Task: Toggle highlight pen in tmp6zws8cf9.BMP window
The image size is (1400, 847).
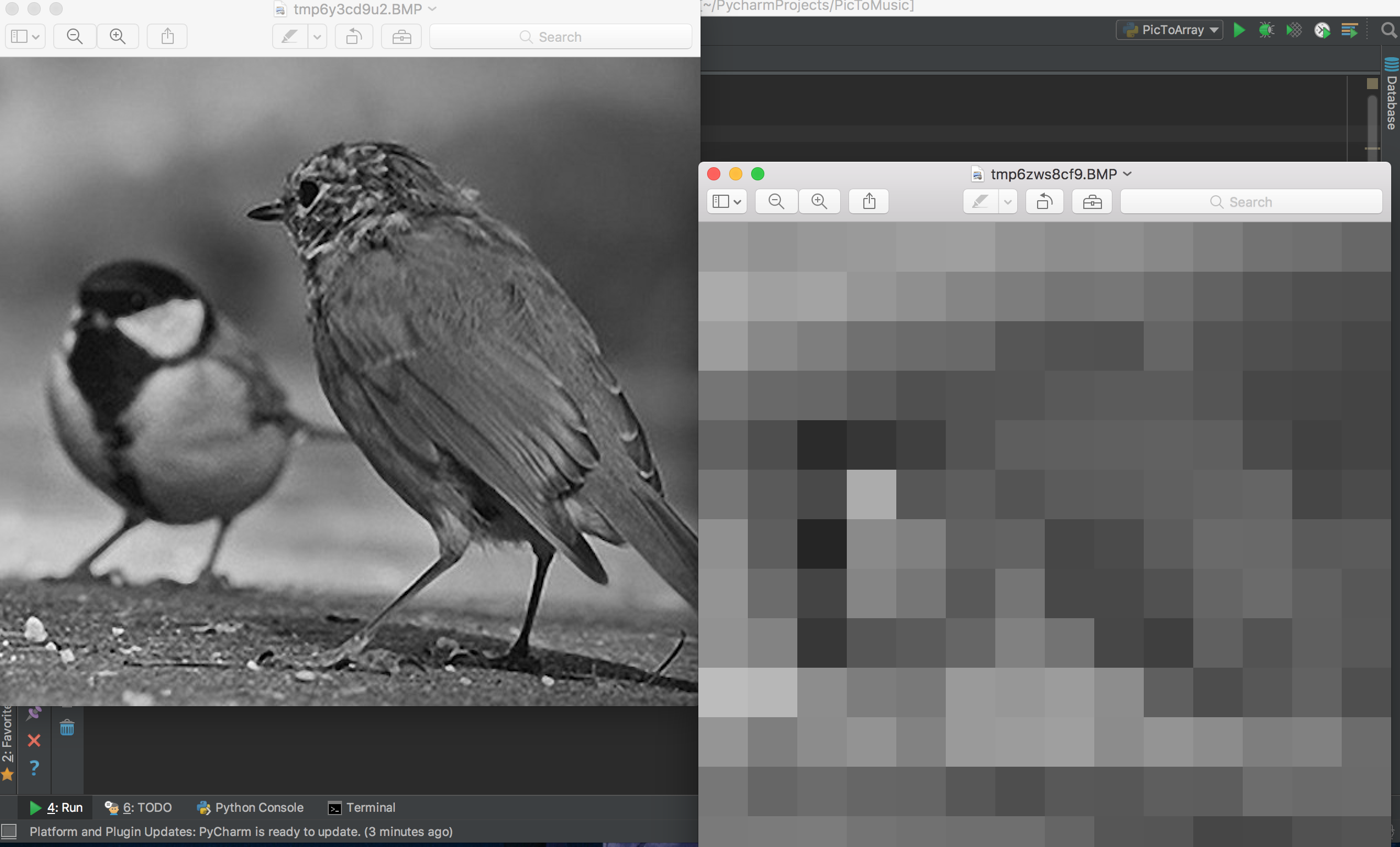Action: [x=980, y=202]
